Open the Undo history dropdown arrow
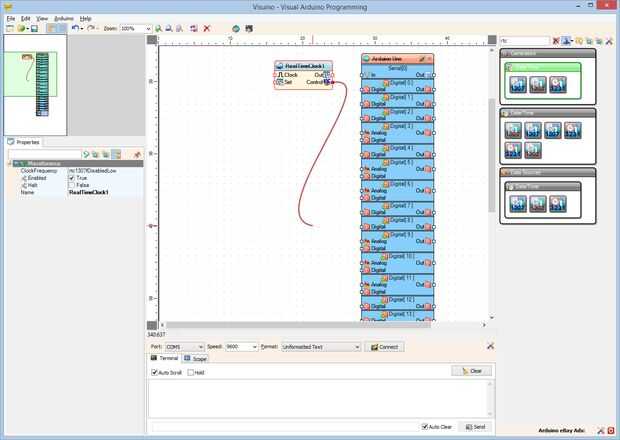The width and height of the screenshot is (620, 440). pos(82,28)
